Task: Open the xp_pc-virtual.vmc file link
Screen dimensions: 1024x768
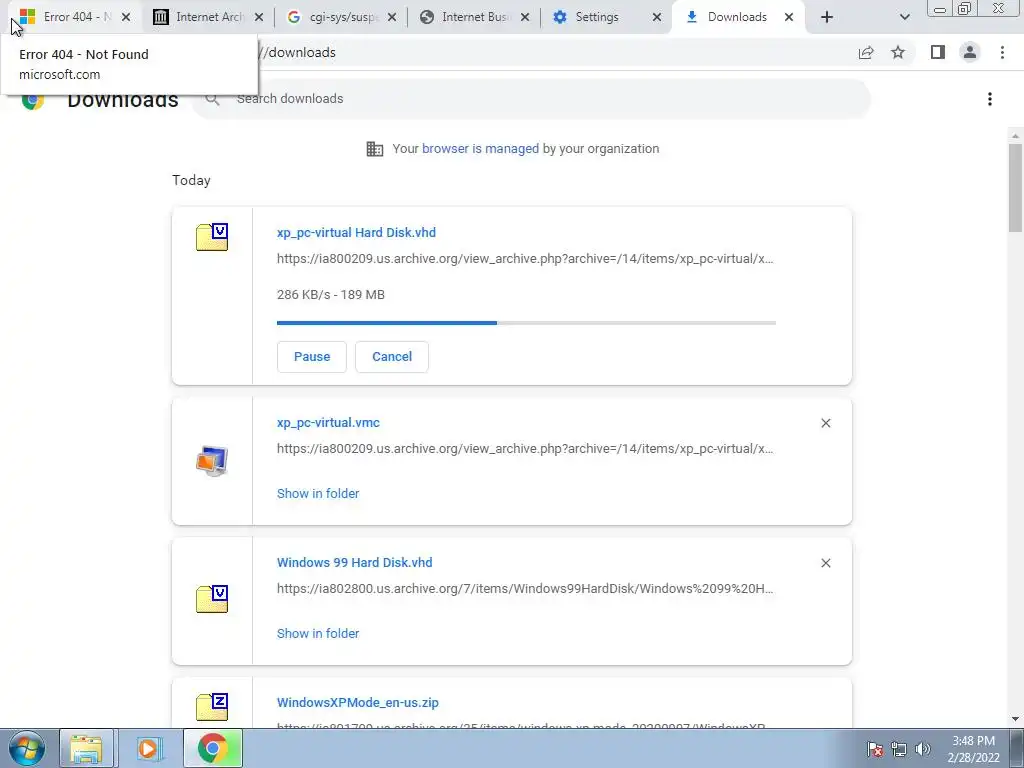Action: click(328, 423)
